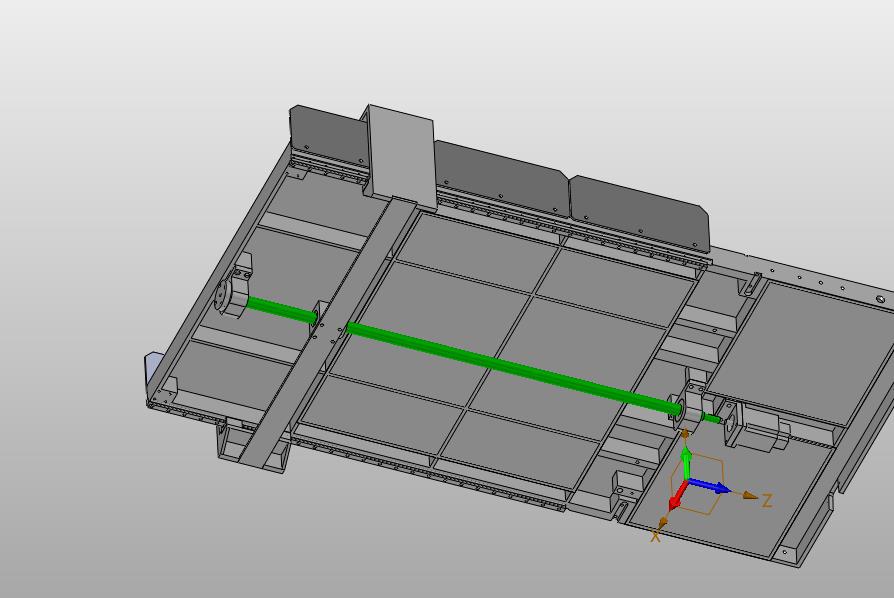The height and width of the screenshot is (598, 894).
Task: Select the bearing block at the screw's right end
Action: [689, 403]
